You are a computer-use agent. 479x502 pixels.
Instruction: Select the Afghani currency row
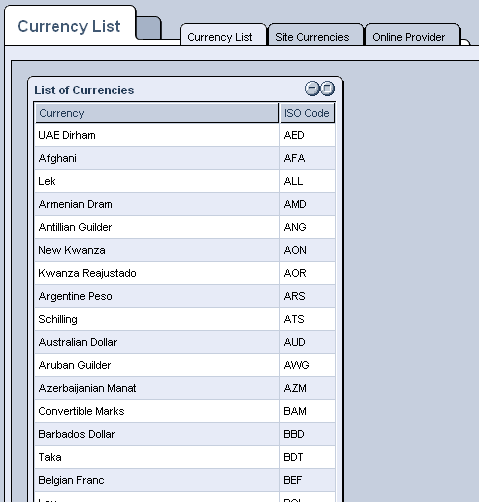click(x=185, y=158)
